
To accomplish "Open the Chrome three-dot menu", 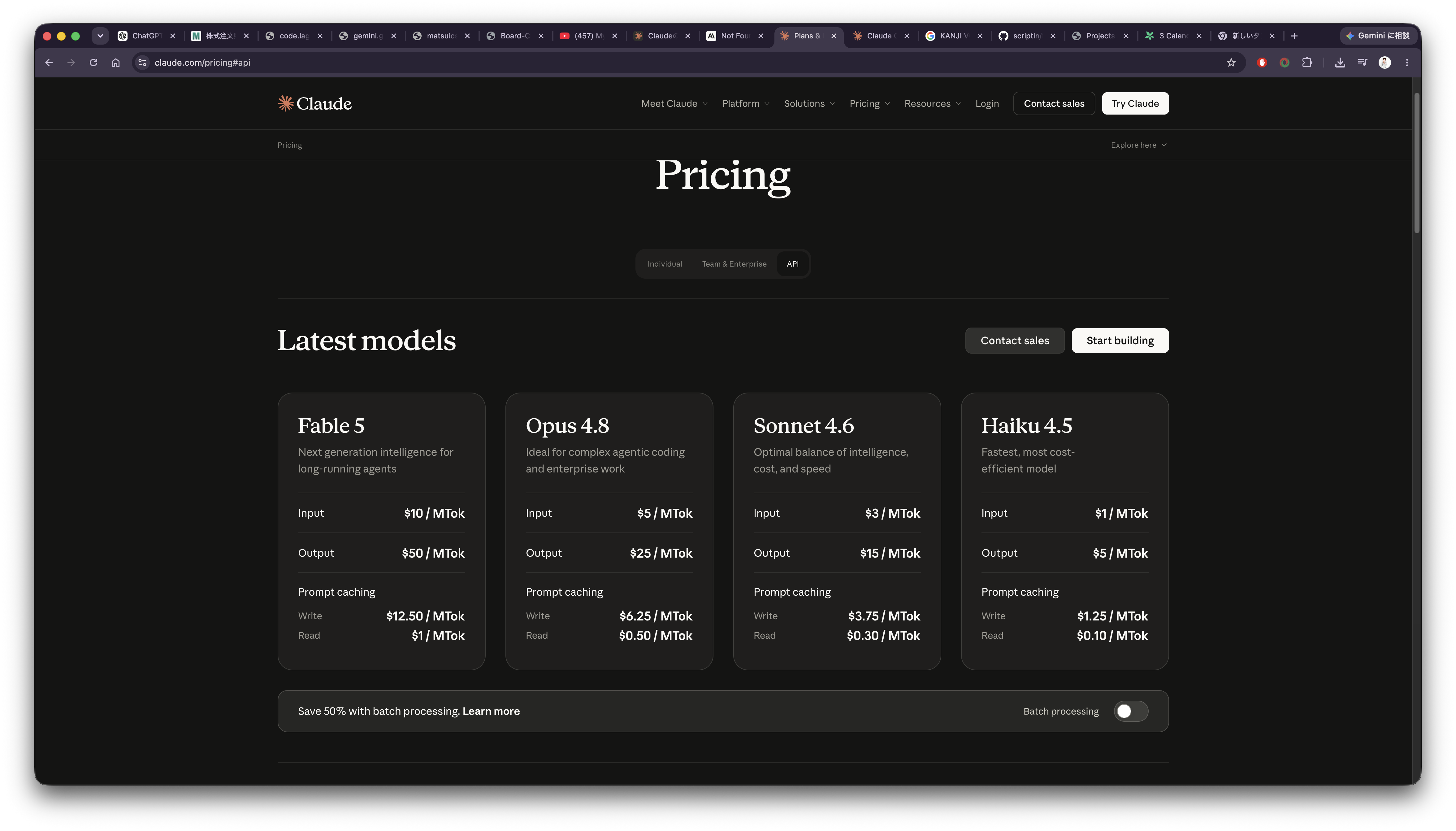I will 1407,63.
